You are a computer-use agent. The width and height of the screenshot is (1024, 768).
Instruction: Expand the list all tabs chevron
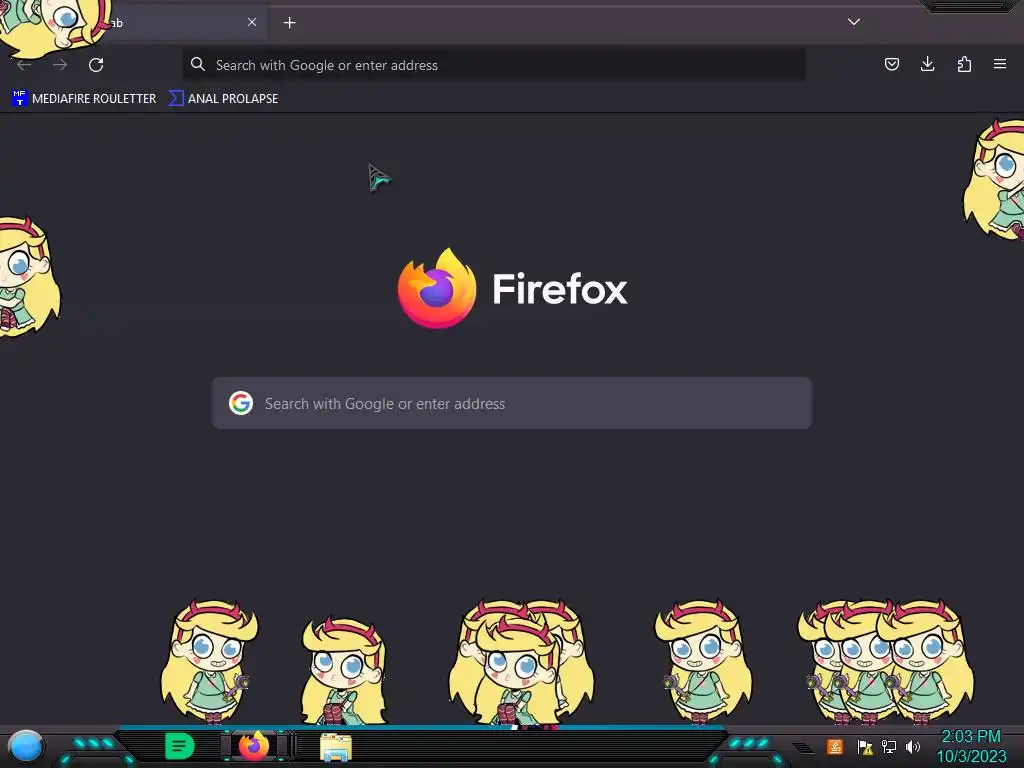pos(854,22)
